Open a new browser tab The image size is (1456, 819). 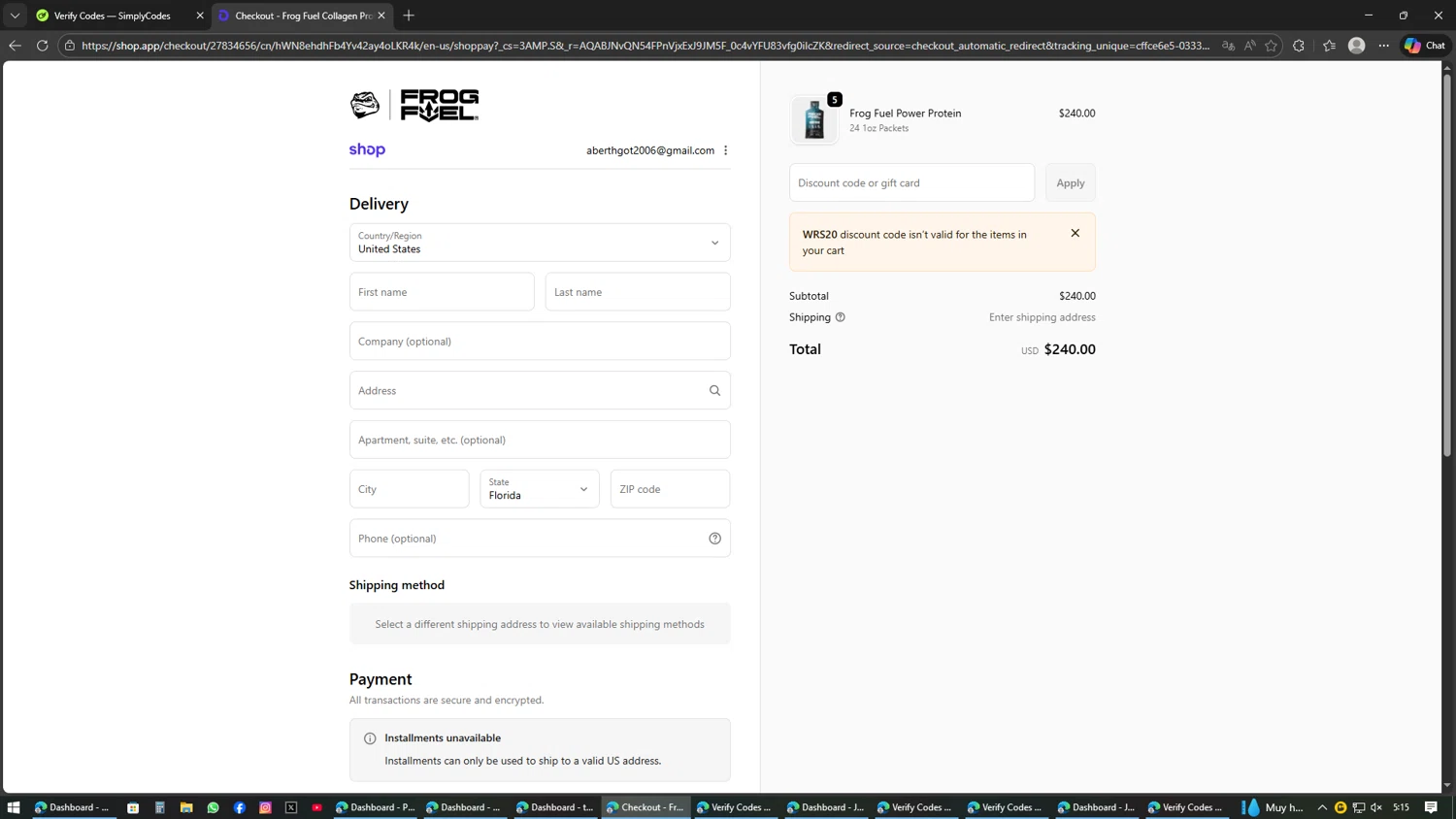coord(409,16)
